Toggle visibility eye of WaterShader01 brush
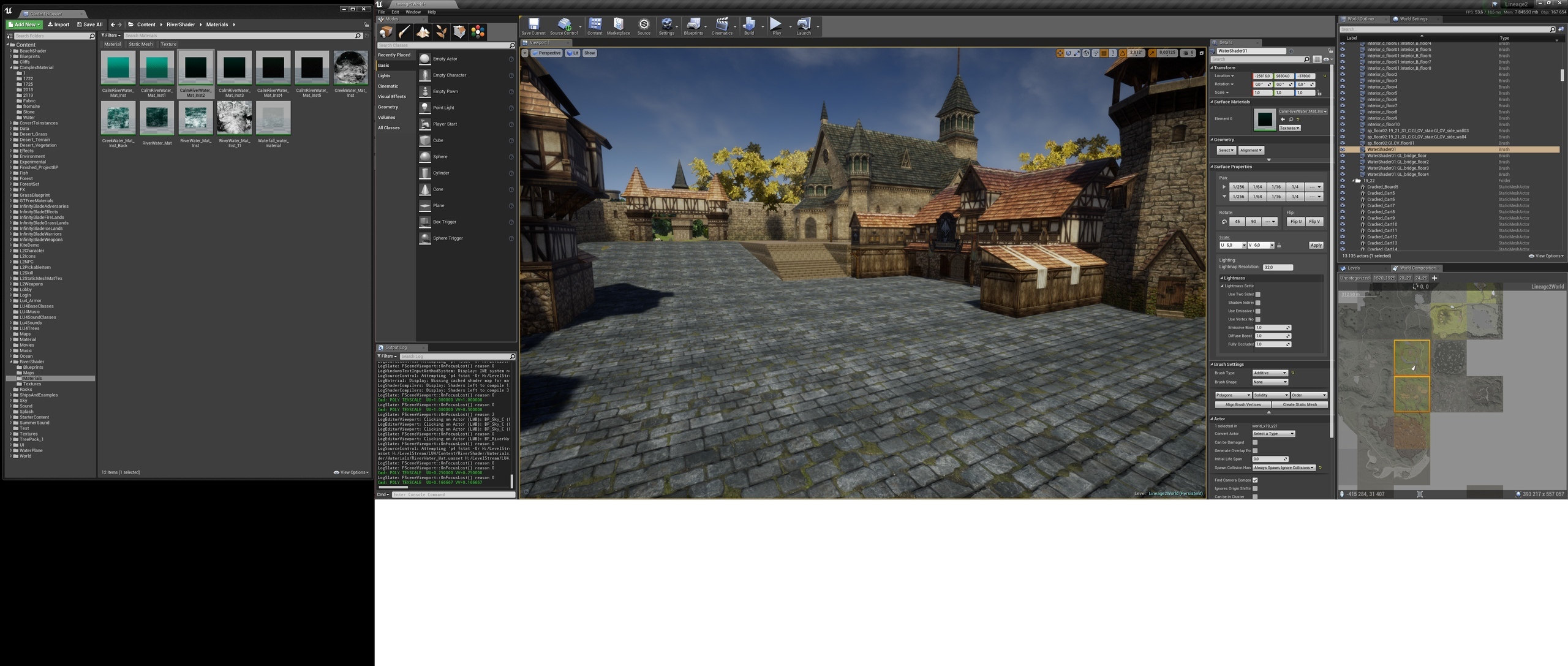Screen dimensions: 1568x666 pyautogui.click(x=1343, y=149)
